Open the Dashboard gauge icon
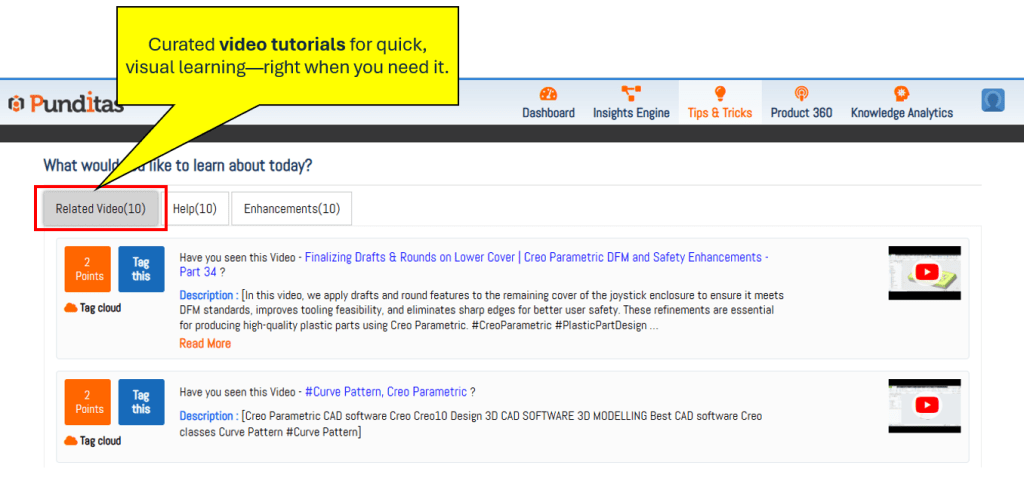The image size is (1024, 487). tap(548, 94)
